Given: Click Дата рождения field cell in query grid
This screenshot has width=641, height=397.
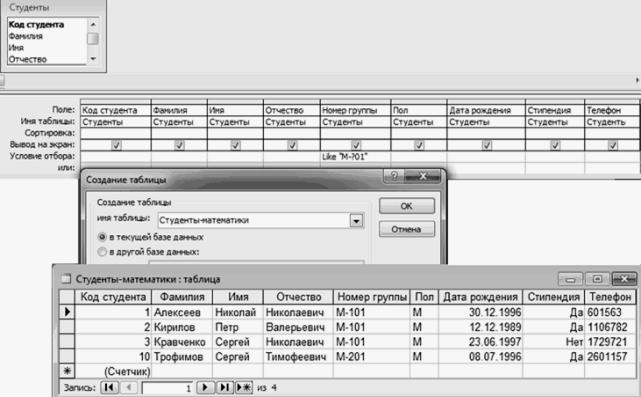Looking at the screenshot, I should pyautogui.click(x=486, y=110).
